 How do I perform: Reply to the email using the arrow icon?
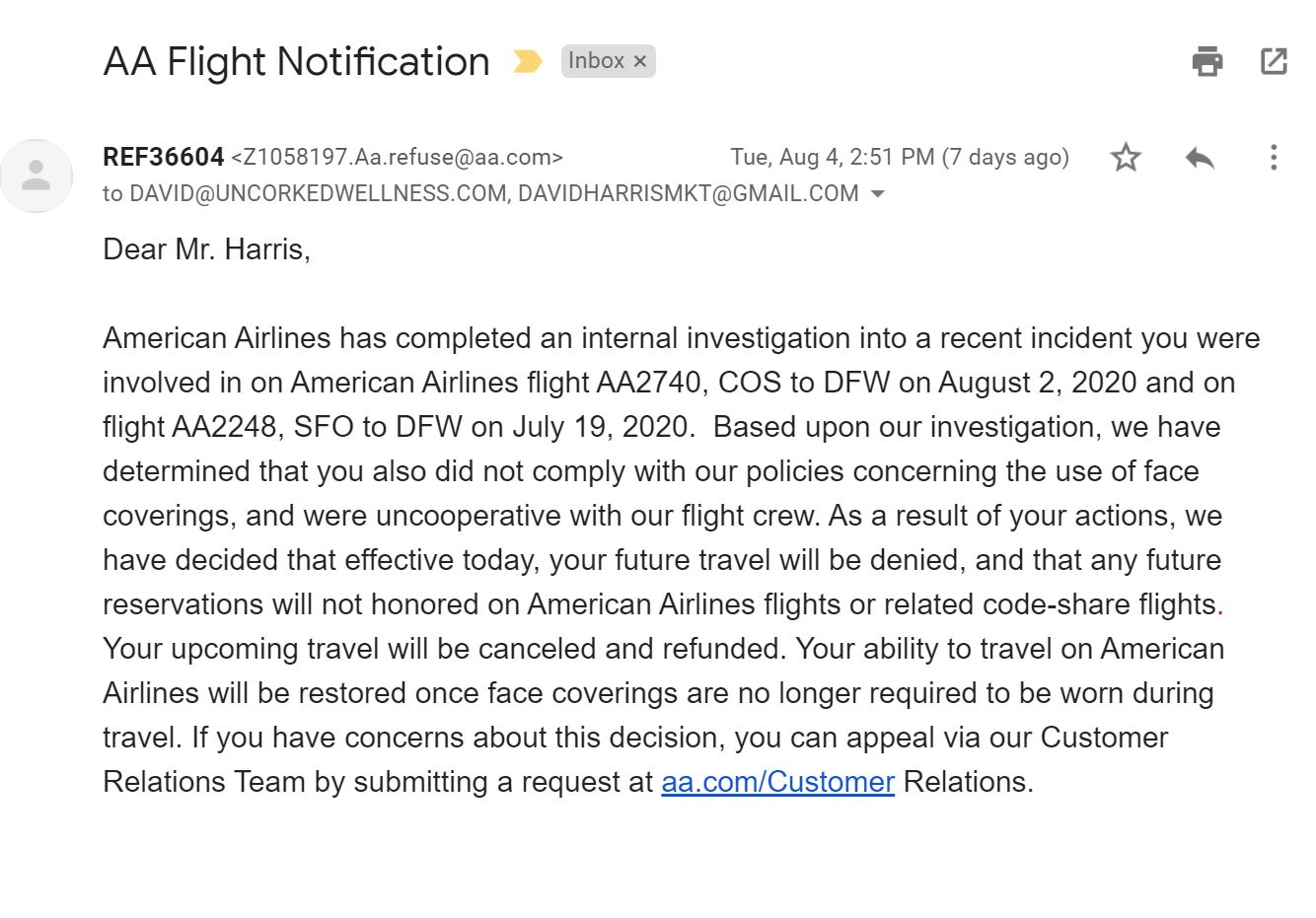click(x=1200, y=158)
